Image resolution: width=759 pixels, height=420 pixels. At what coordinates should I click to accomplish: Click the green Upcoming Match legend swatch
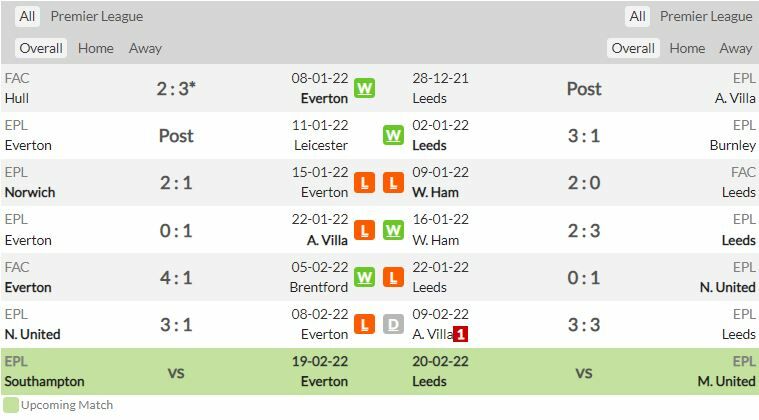[x=10, y=405]
